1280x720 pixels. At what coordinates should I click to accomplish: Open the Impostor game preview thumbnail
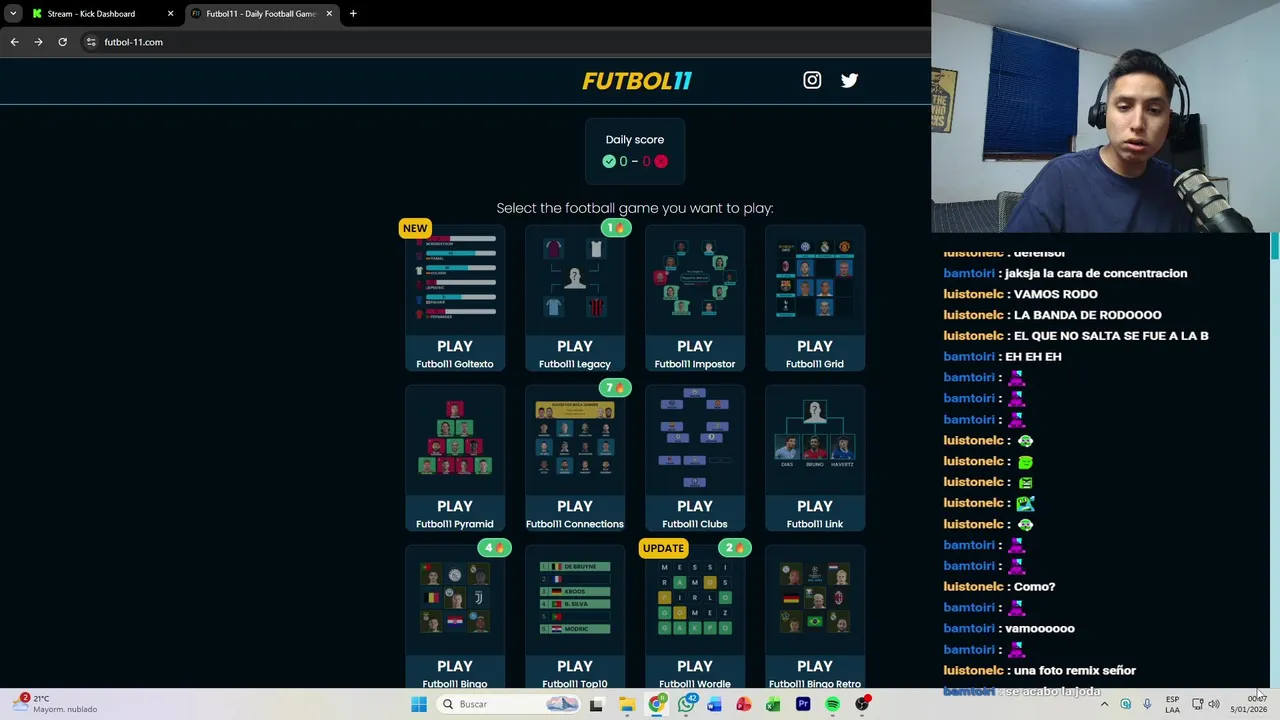coord(695,279)
